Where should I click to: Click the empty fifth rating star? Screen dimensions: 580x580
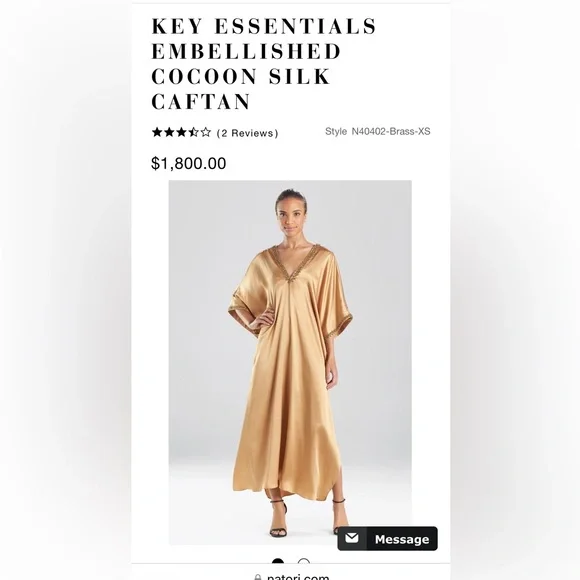[206, 132]
